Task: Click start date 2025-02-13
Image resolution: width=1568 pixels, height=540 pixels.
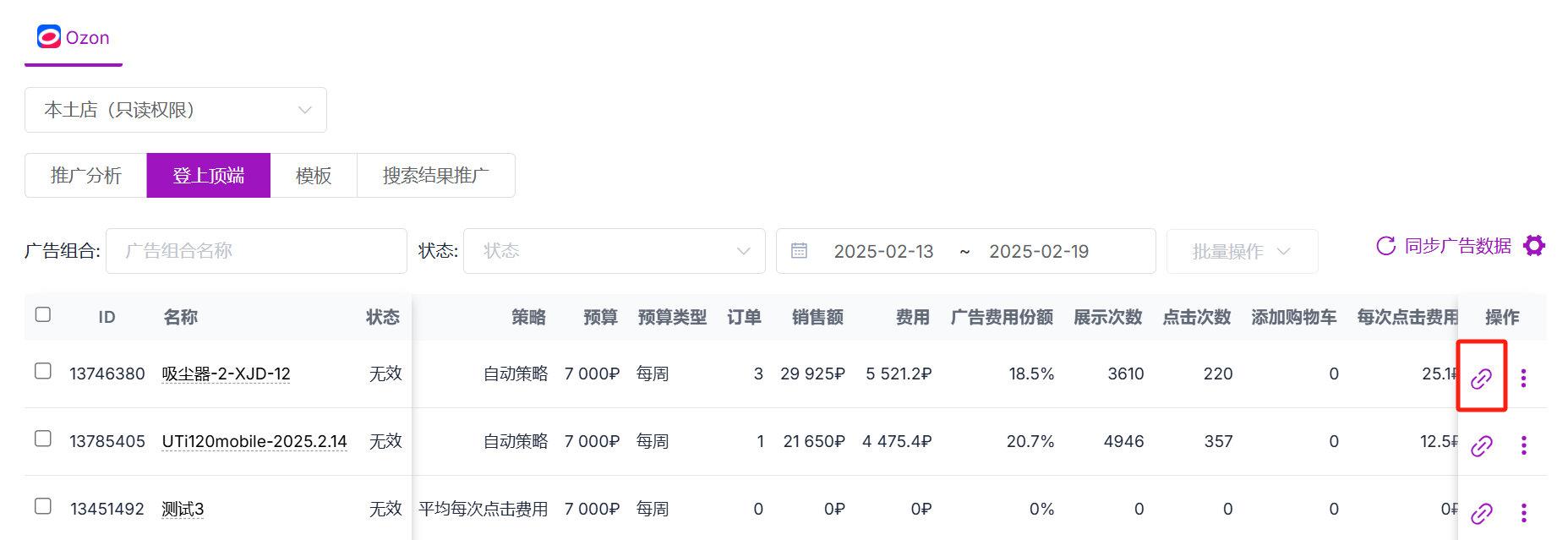Action: 883,251
